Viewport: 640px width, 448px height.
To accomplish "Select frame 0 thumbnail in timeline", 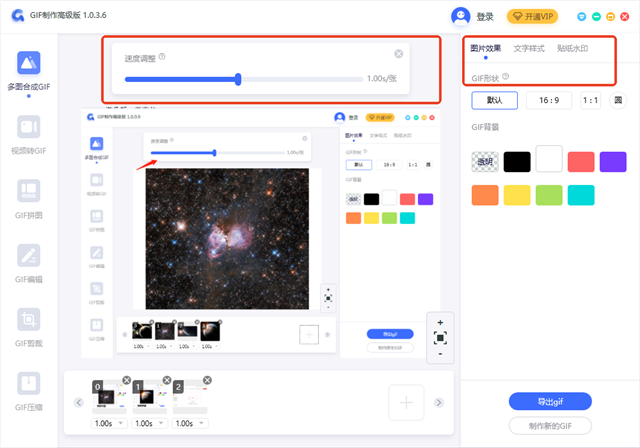I will (x=109, y=397).
